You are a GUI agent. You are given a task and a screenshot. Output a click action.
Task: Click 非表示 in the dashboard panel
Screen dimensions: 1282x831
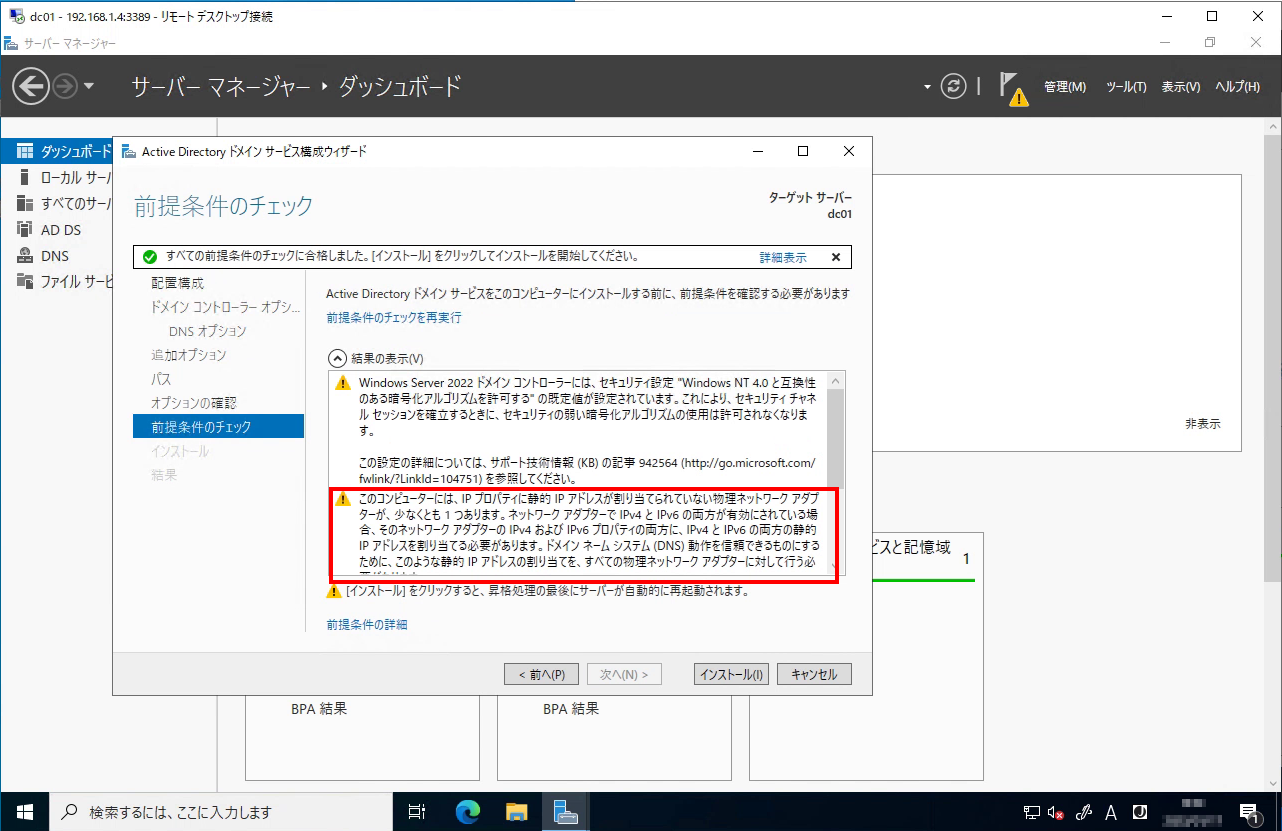pos(1203,424)
